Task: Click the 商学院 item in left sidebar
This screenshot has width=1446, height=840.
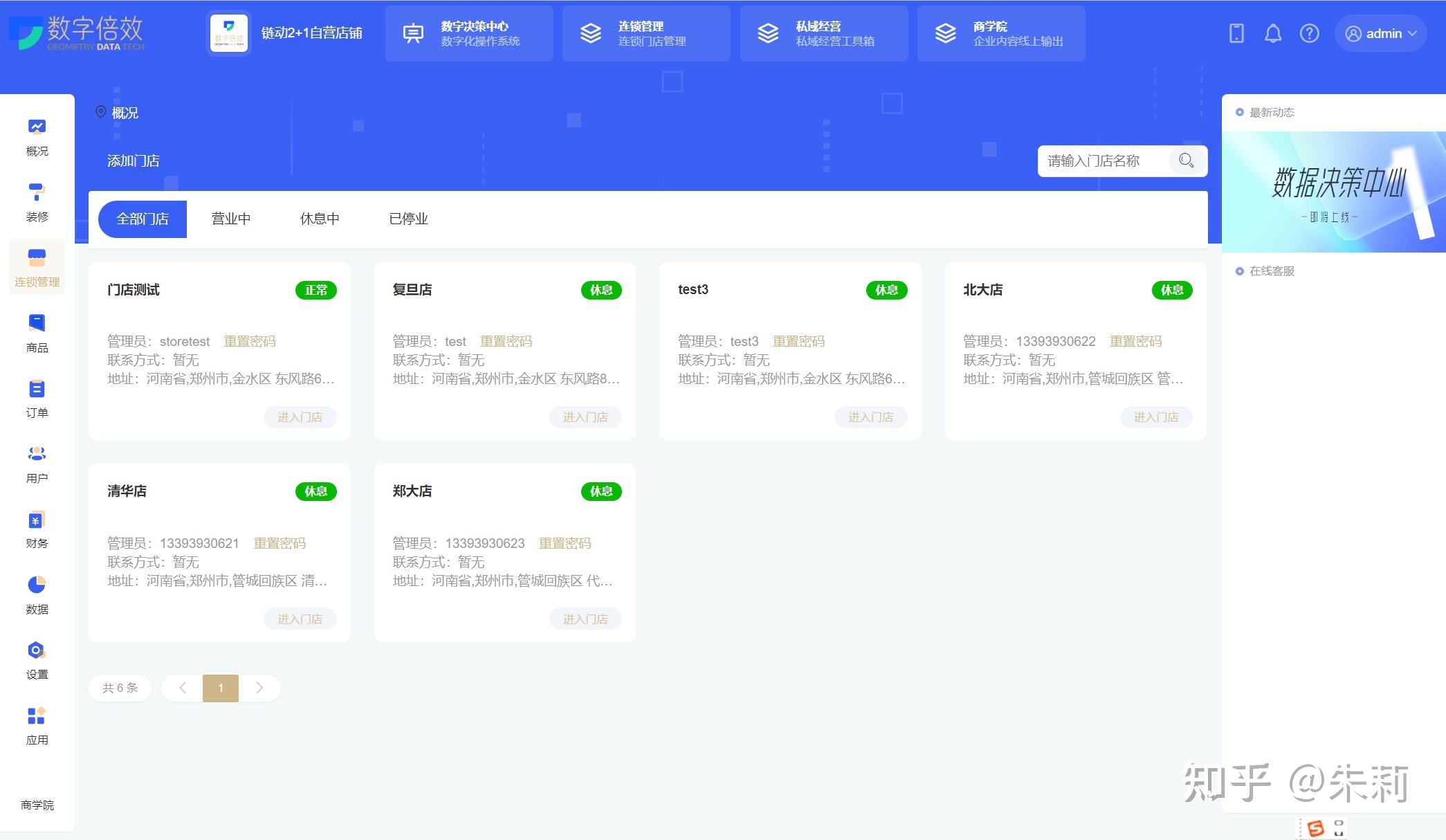Action: [x=37, y=805]
